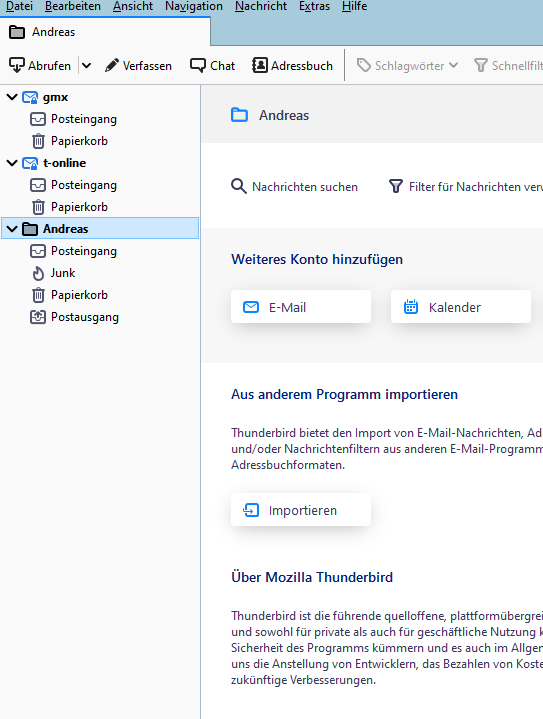Open the Bearbeiten menu
This screenshot has width=543, height=719.
[72, 6]
